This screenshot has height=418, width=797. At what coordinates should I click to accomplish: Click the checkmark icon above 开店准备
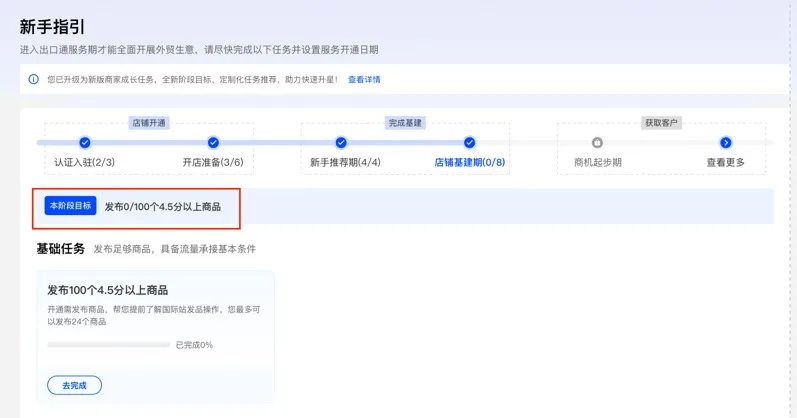[213, 143]
